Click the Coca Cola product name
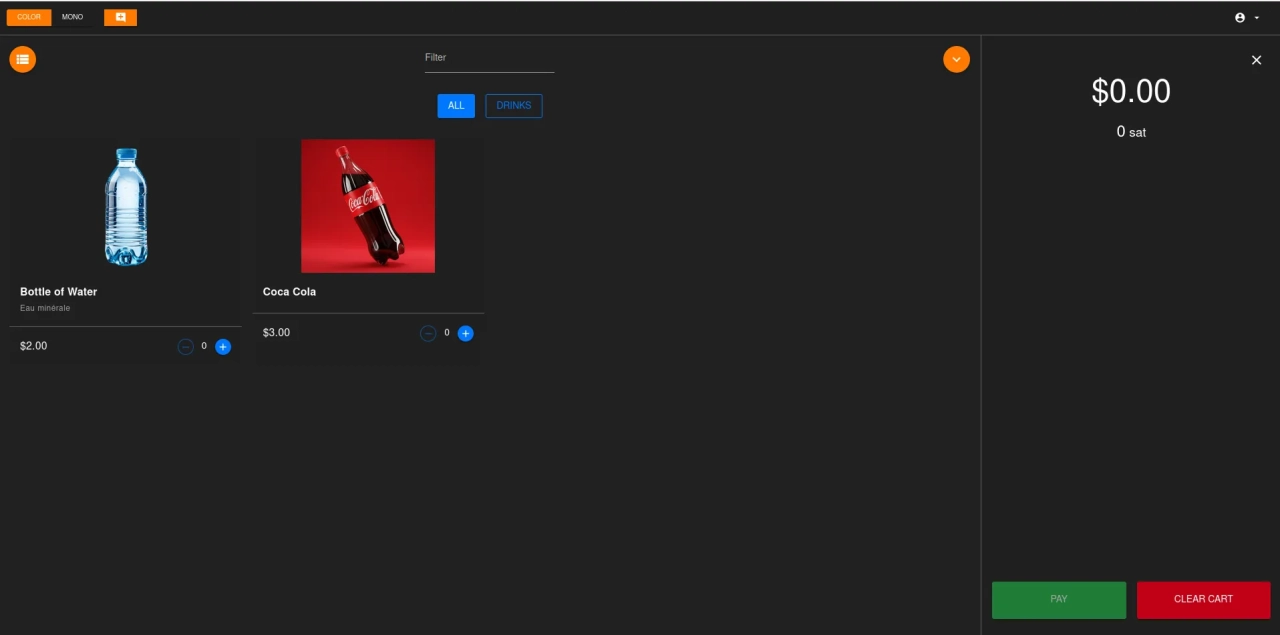1280x635 pixels. click(289, 292)
